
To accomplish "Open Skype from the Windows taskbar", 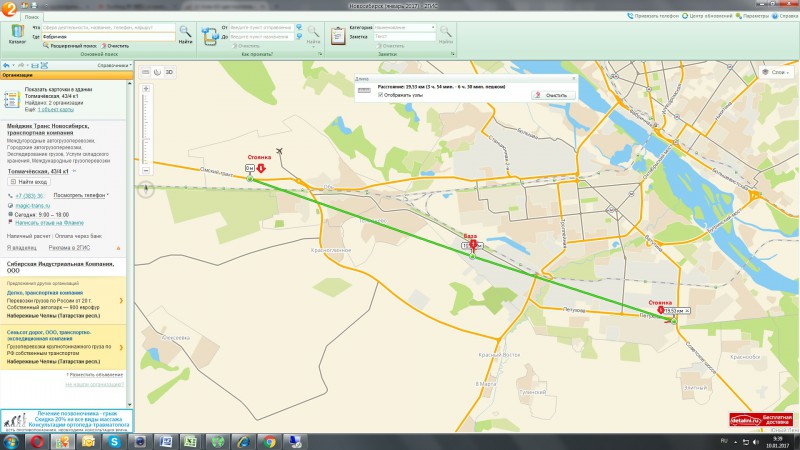I will pyautogui.click(x=114, y=440).
